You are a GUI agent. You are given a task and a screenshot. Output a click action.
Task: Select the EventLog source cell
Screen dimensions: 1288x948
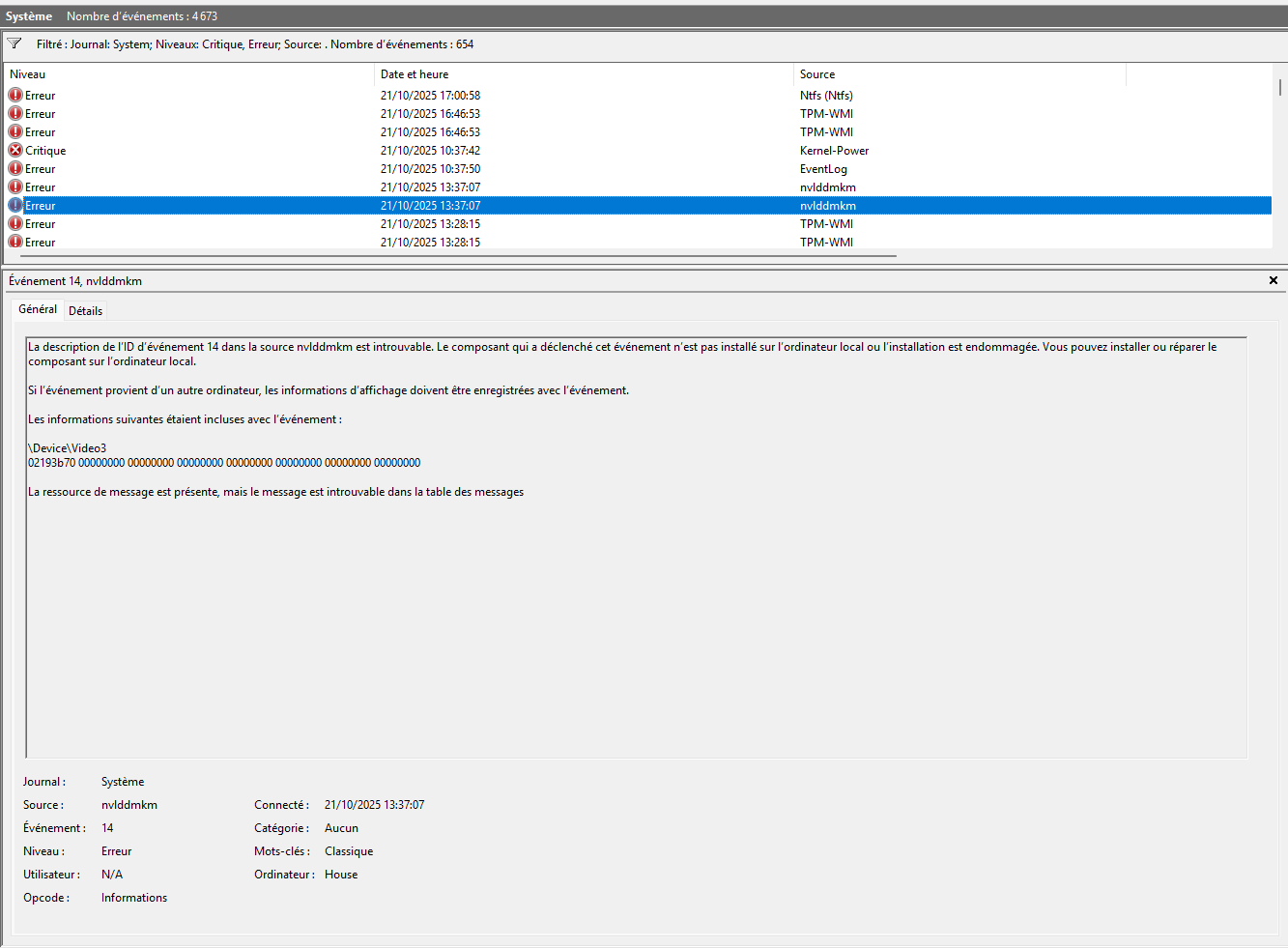click(823, 169)
